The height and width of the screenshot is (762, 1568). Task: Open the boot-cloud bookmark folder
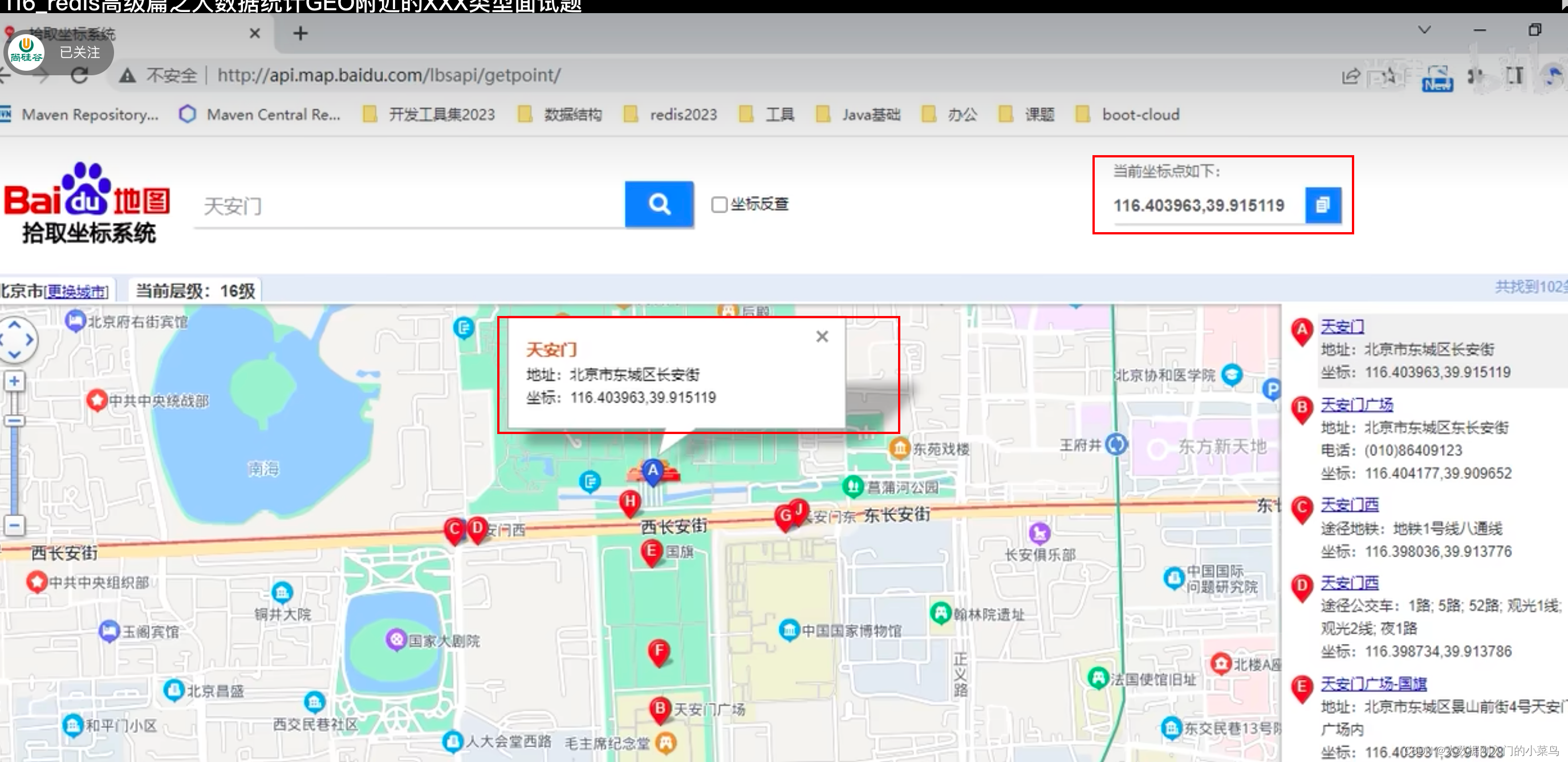tap(1127, 115)
